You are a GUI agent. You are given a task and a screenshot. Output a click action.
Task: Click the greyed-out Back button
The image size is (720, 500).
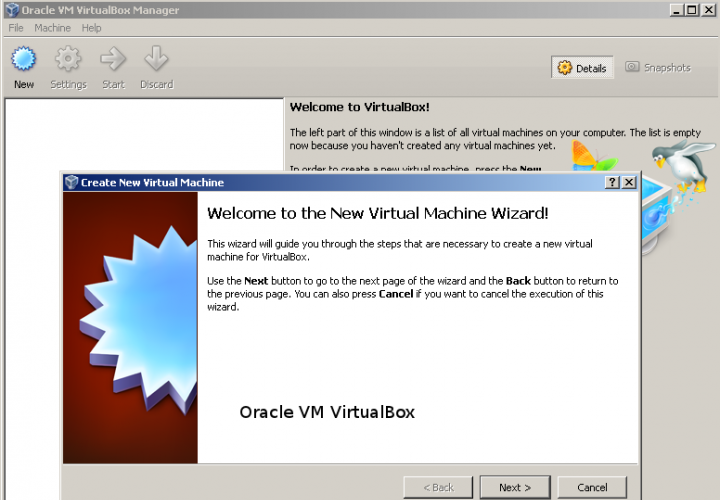click(x=437, y=487)
